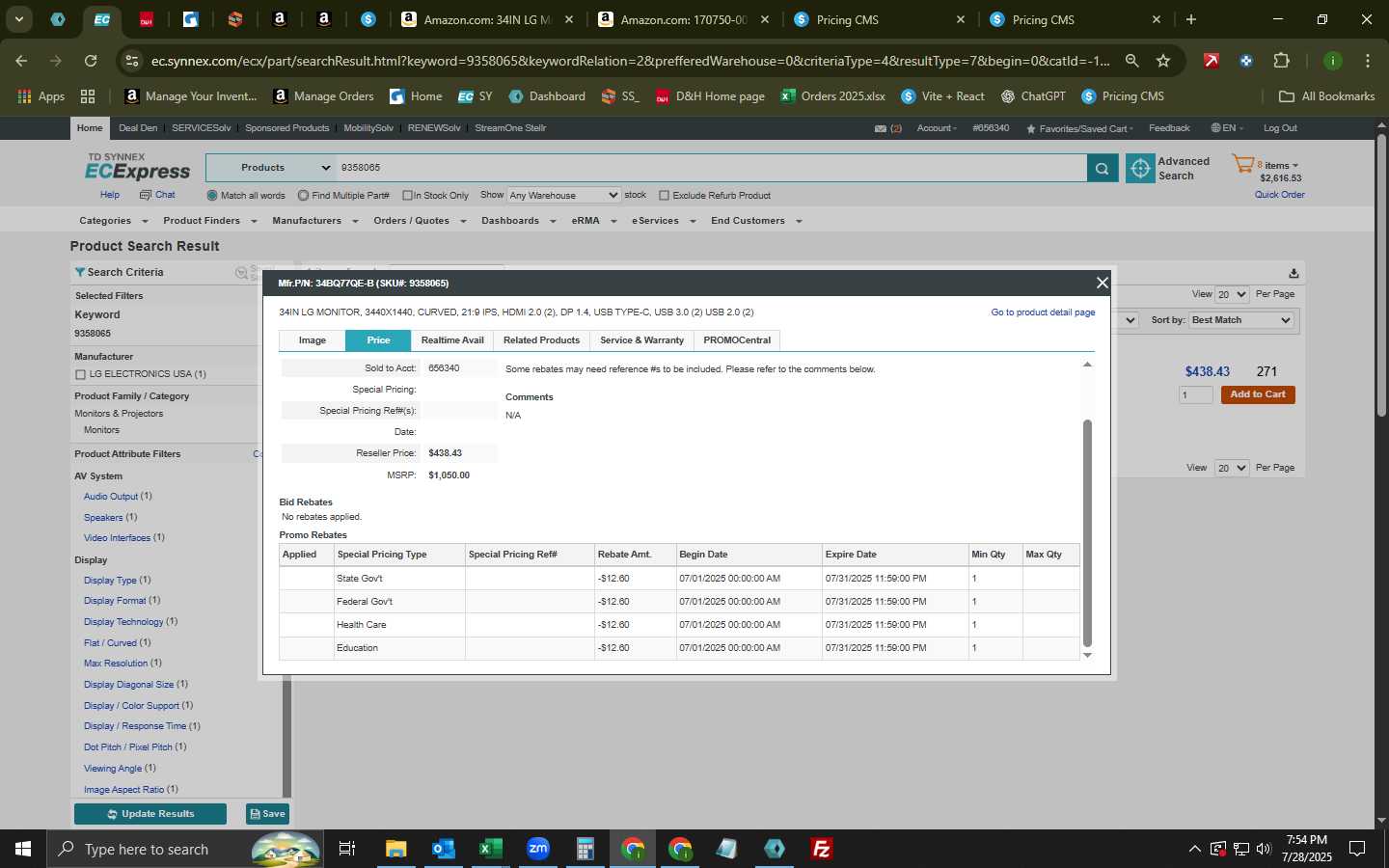Close the product detail popup
Screen dimensions: 1389x868
click(x=1102, y=283)
